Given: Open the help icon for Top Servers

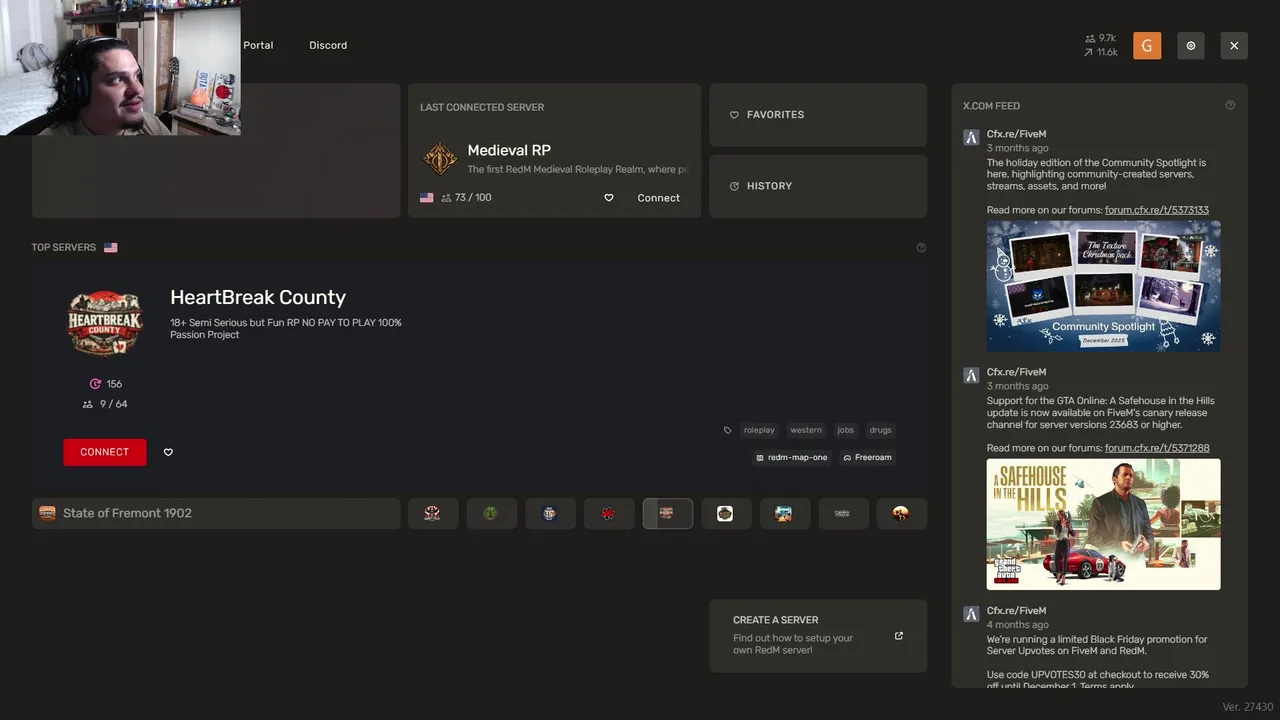Looking at the screenshot, I should [921, 247].
